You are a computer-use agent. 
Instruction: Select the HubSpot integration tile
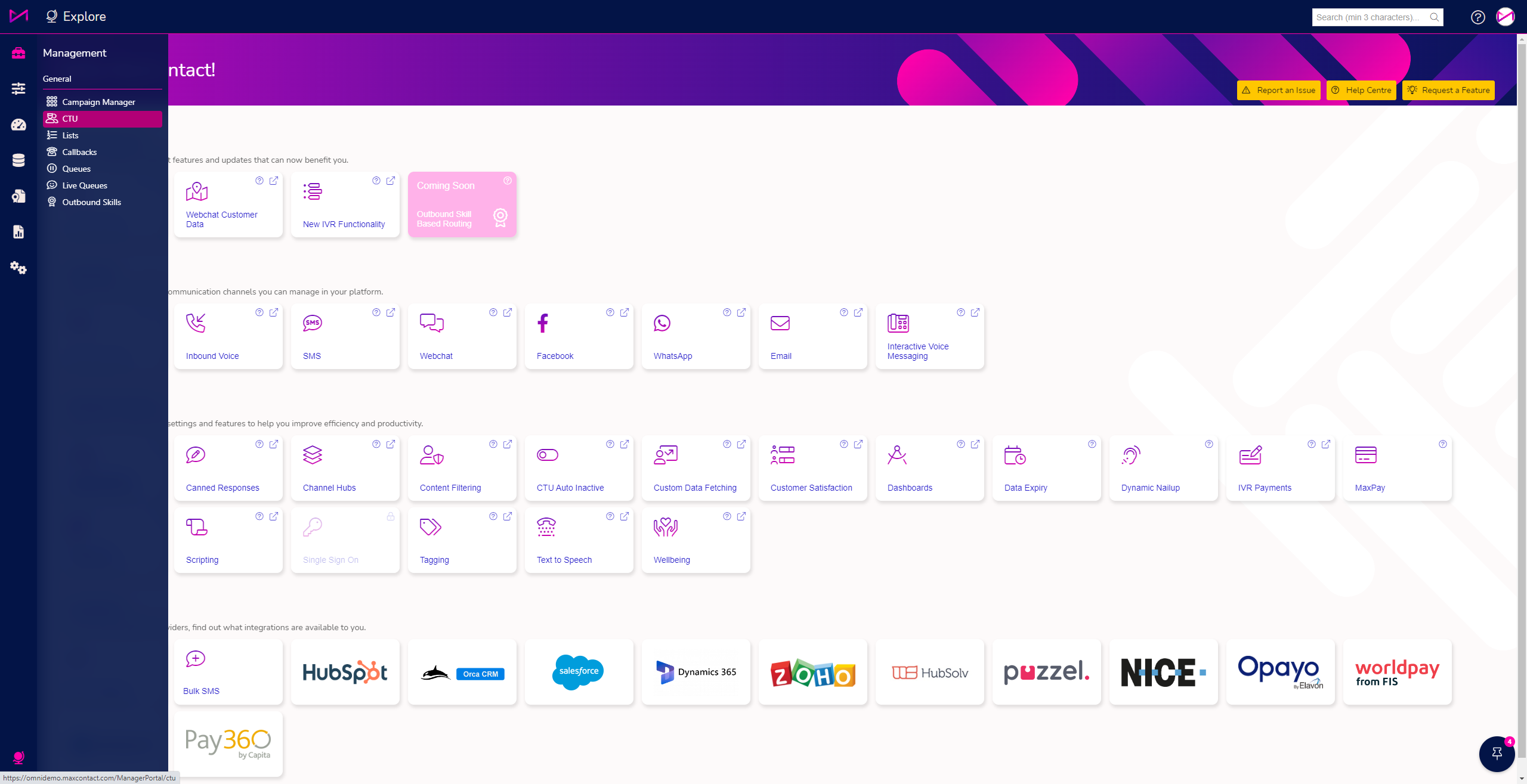point(345,673)
